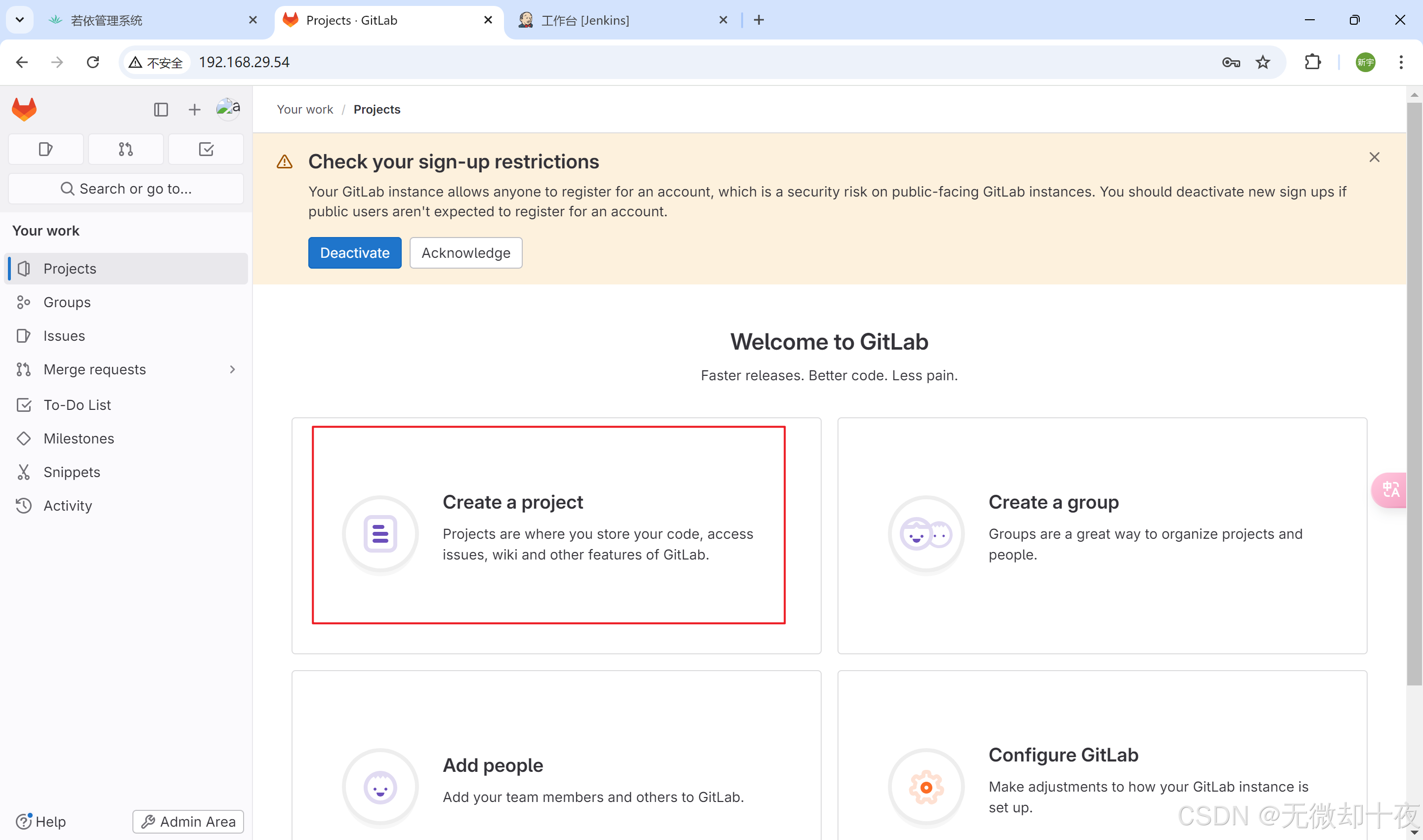This screenshot has height=840, width=1423.
Task: Open Admin Area wrench button
Action: [188, 821]
